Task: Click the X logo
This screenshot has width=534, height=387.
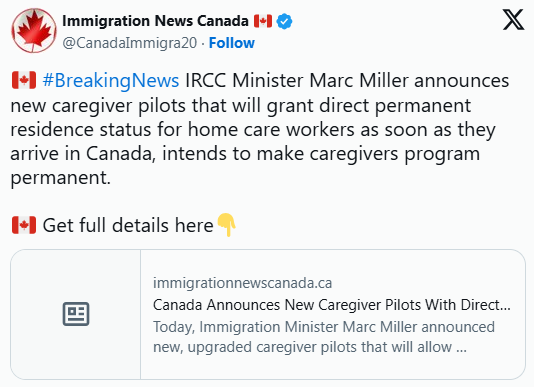Action: pyautogui.click(x=513, y=20)
